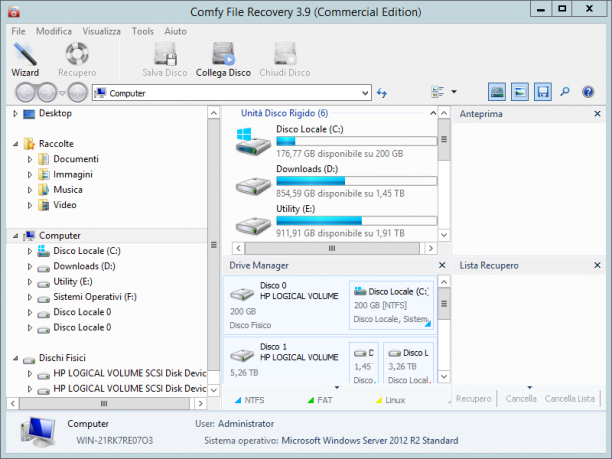Open the Tools menu

[142, 31]
